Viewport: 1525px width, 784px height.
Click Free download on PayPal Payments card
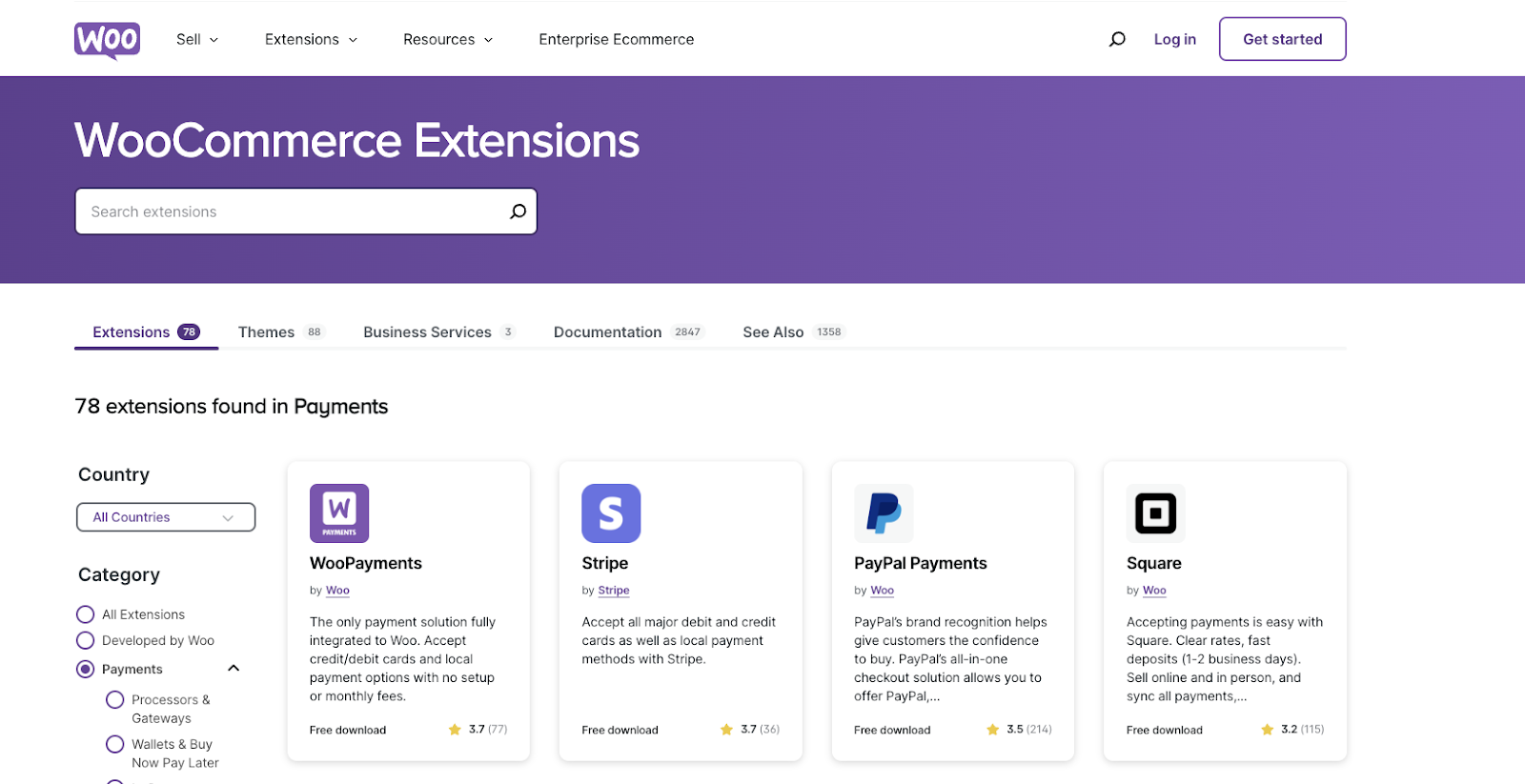coord(892,731)
